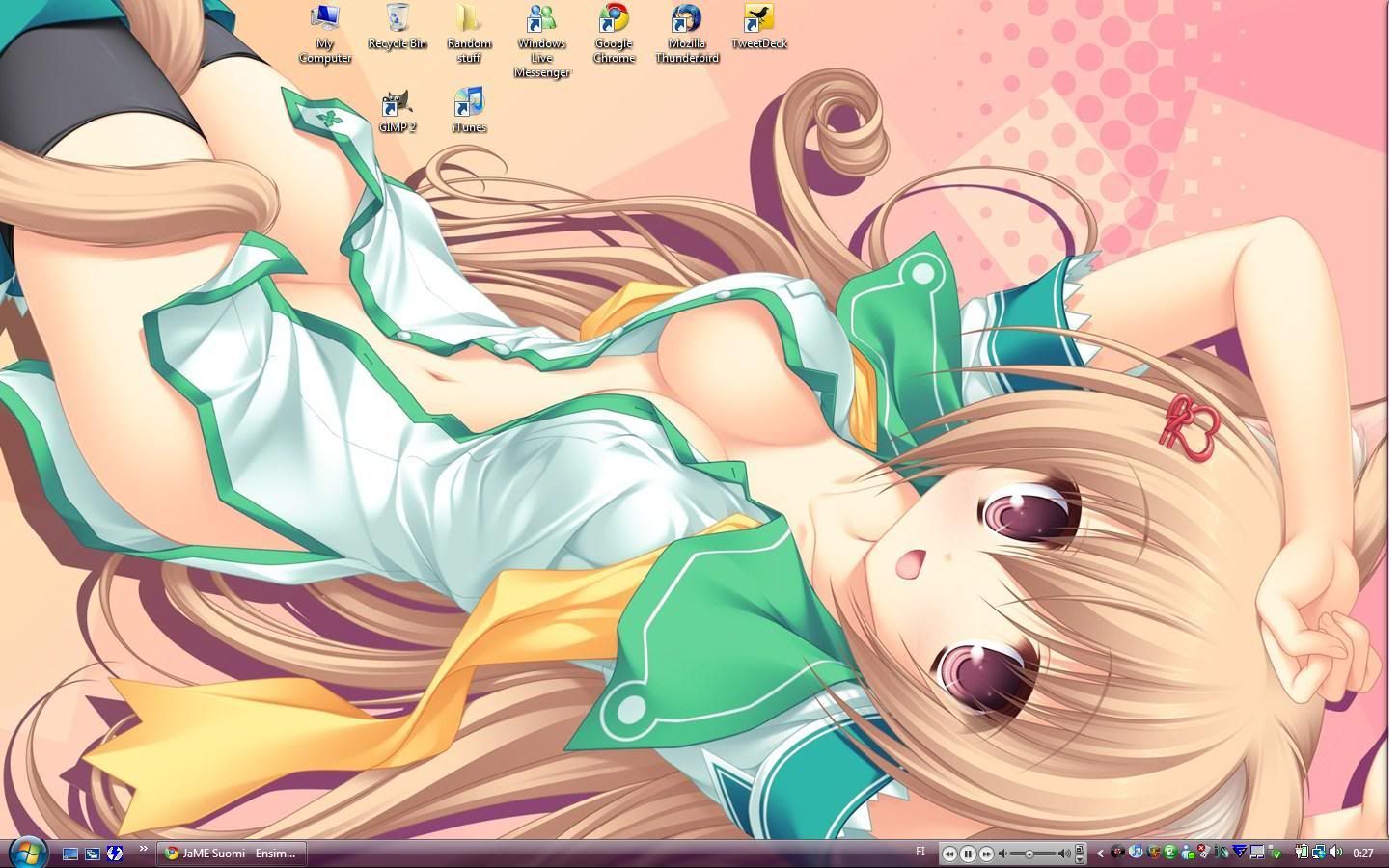
Task: Click the FI language indicator
Action: (920, 852)
